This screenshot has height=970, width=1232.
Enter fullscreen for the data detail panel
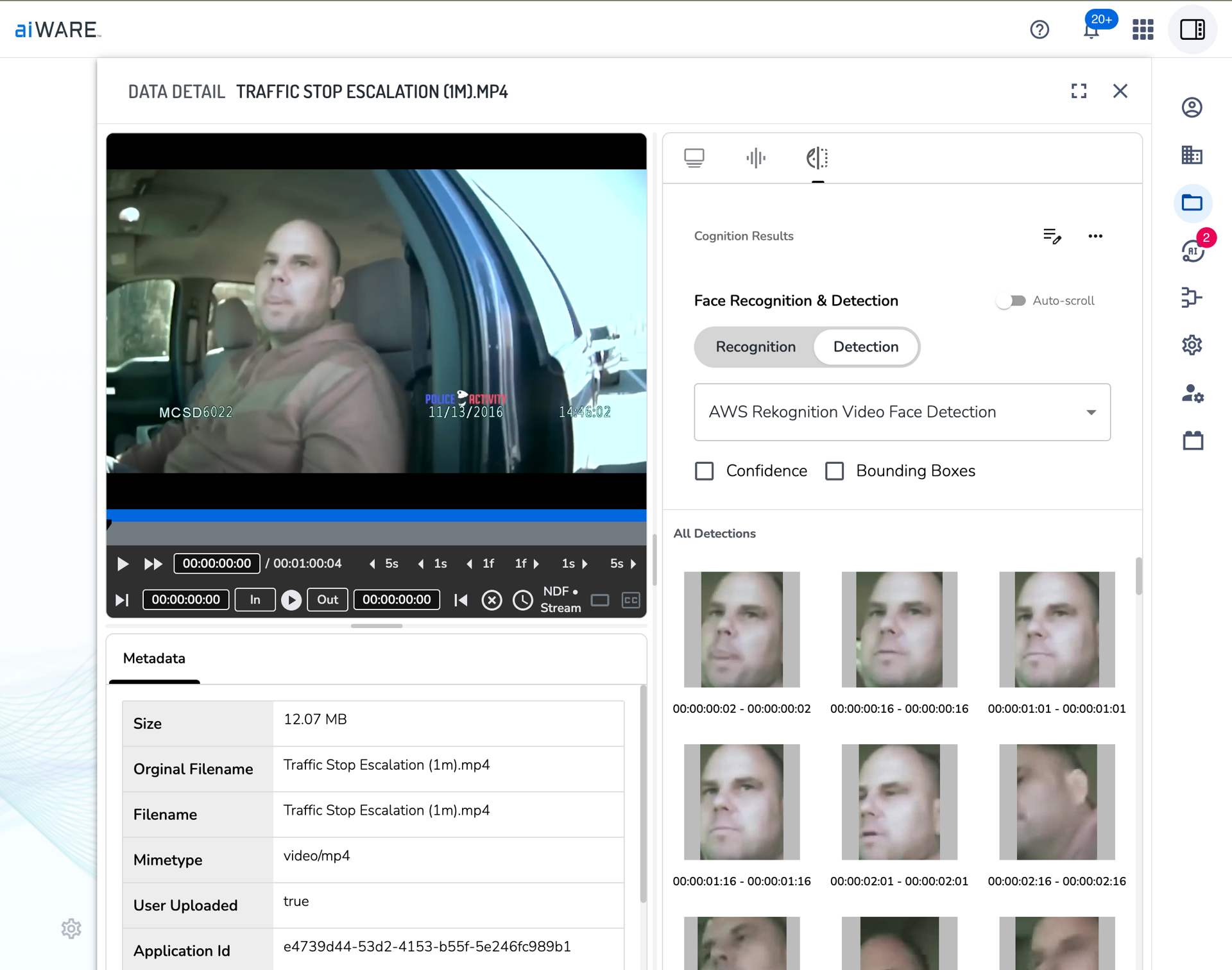pyautogui.click(x=1079, y=91)
